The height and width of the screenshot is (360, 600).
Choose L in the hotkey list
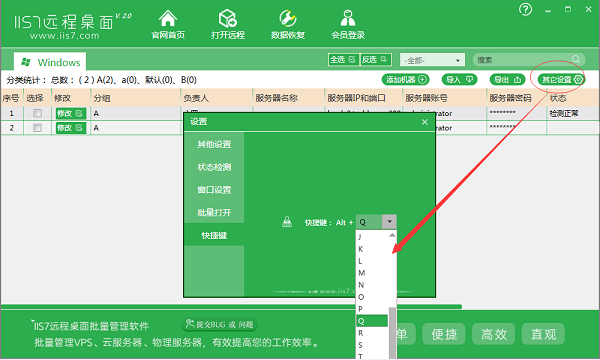pos(372,261)
